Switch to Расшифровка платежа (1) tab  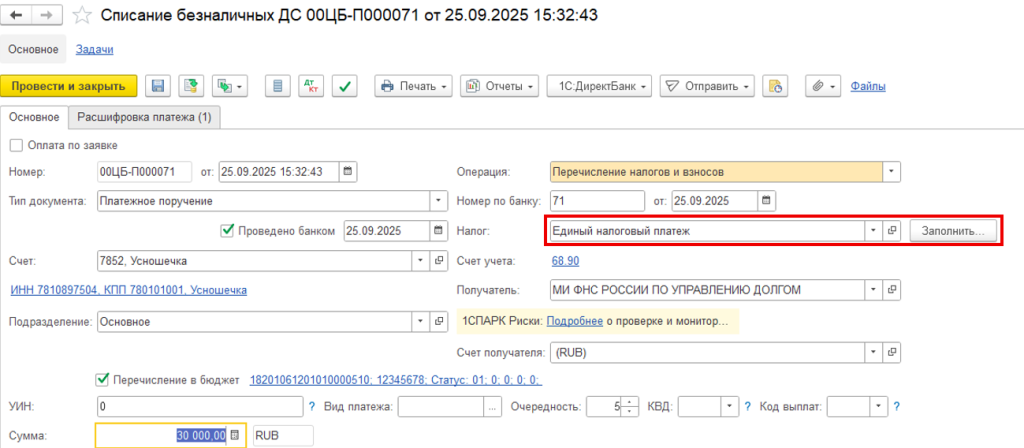144,118
